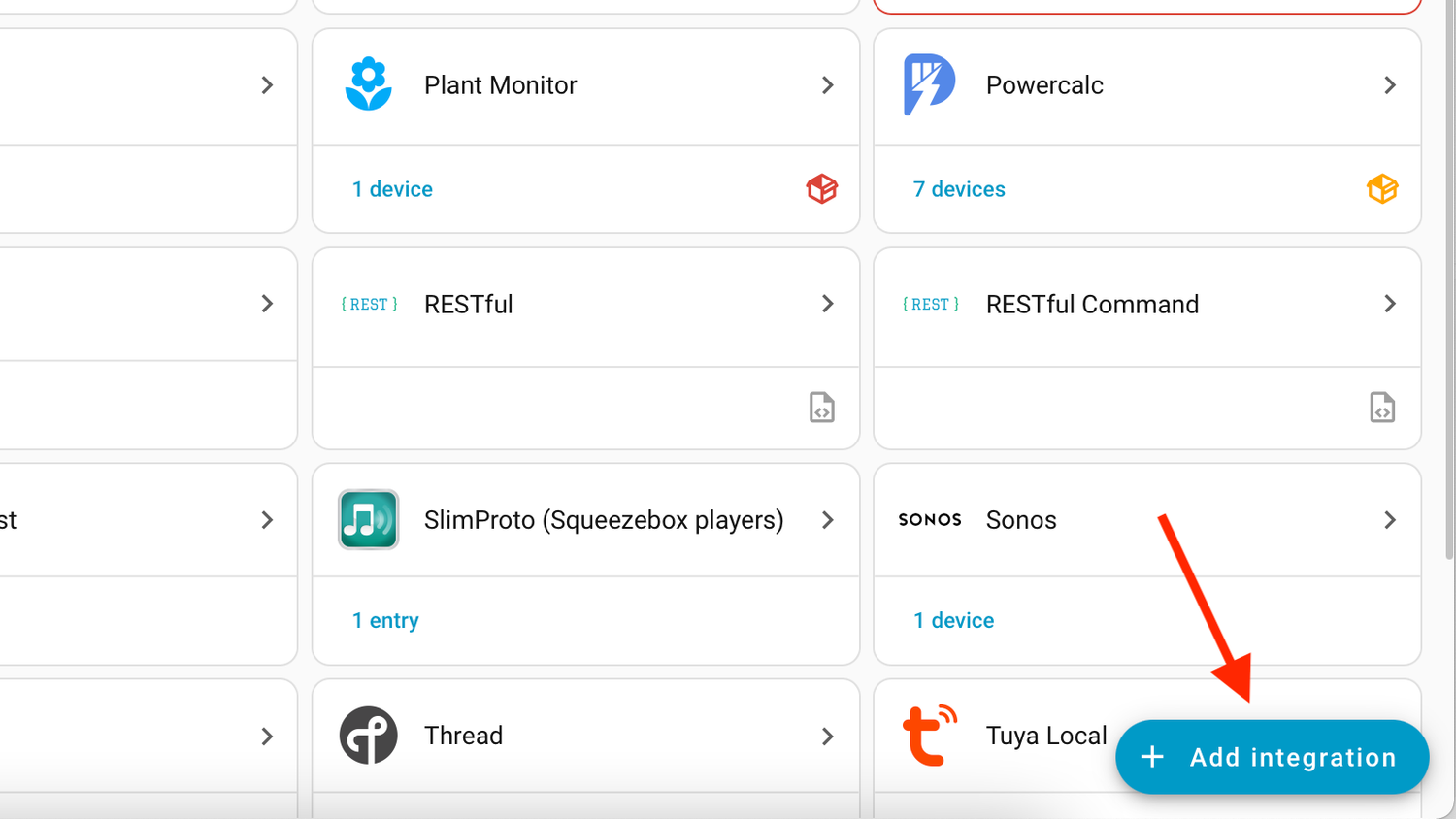Open Thread integration using chevron
This screenshot has height=819, width=1456.
click(x=828, y=737)
